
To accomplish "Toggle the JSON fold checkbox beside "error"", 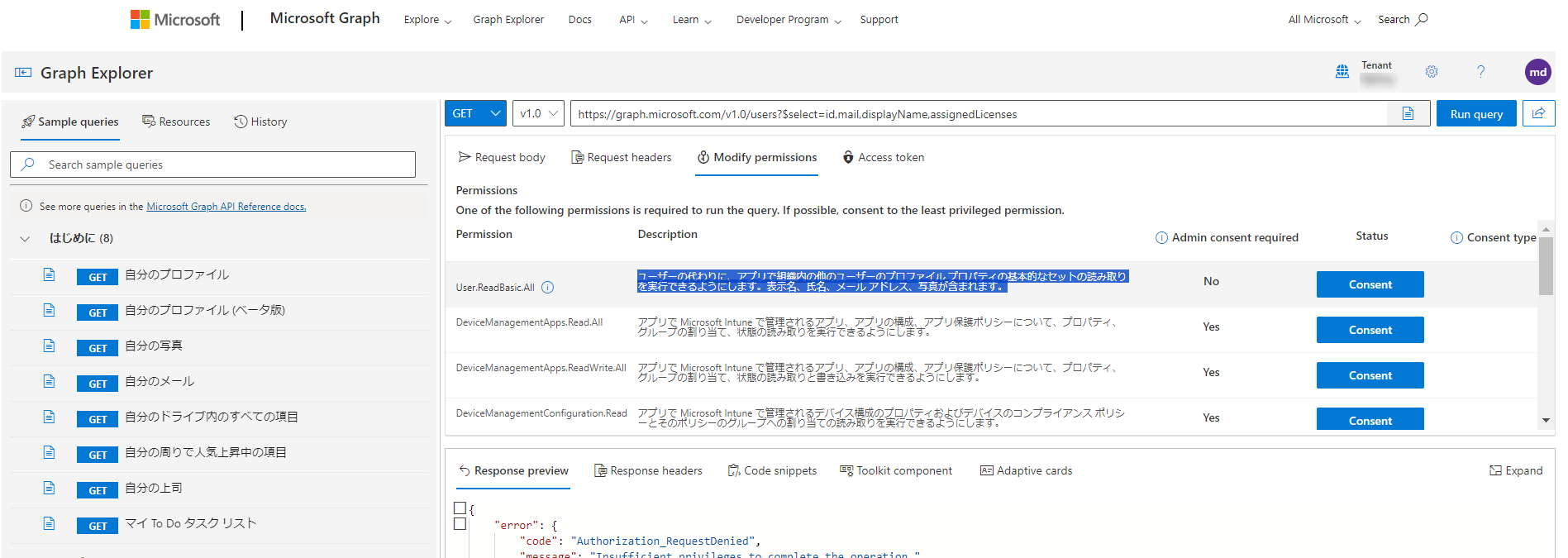I will [460, 524].
